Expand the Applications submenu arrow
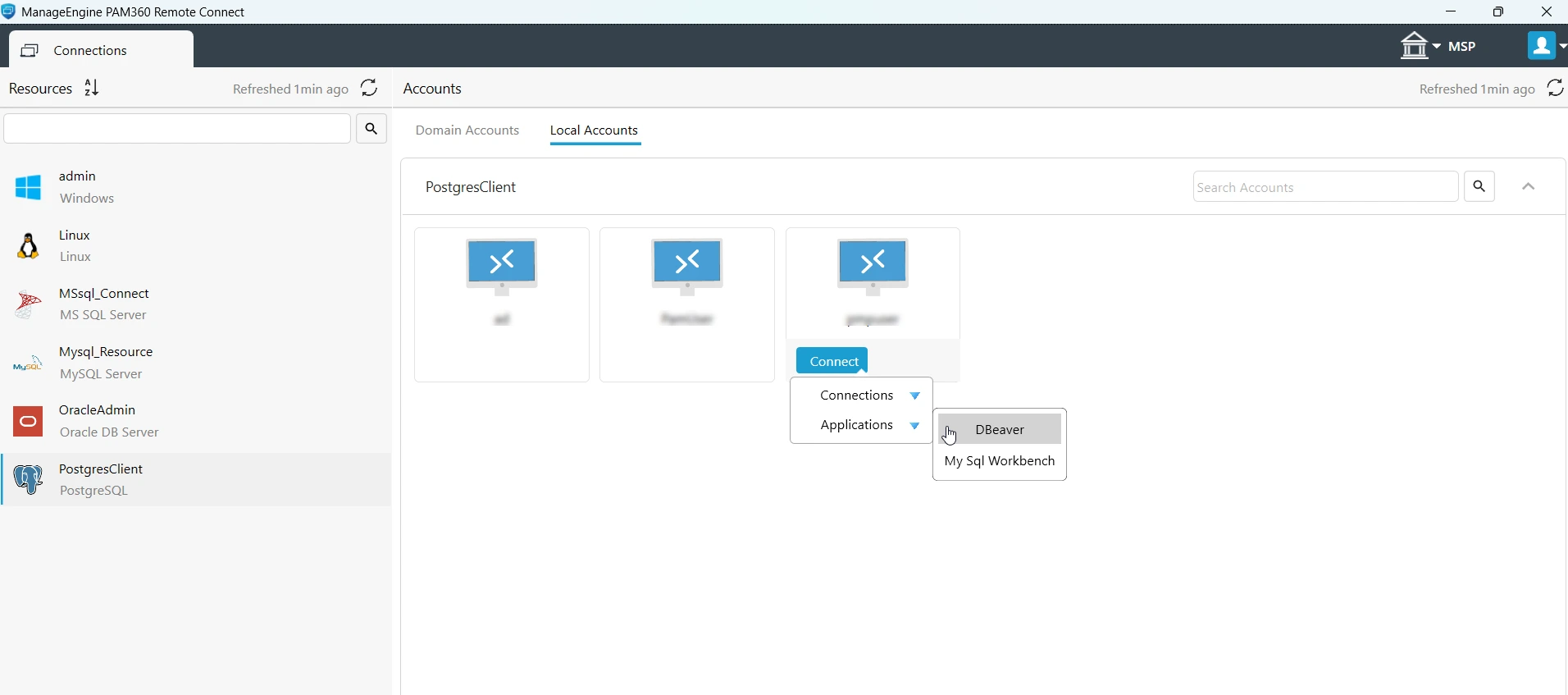Screen dimensions: 1568x695 tap(915, 426)
